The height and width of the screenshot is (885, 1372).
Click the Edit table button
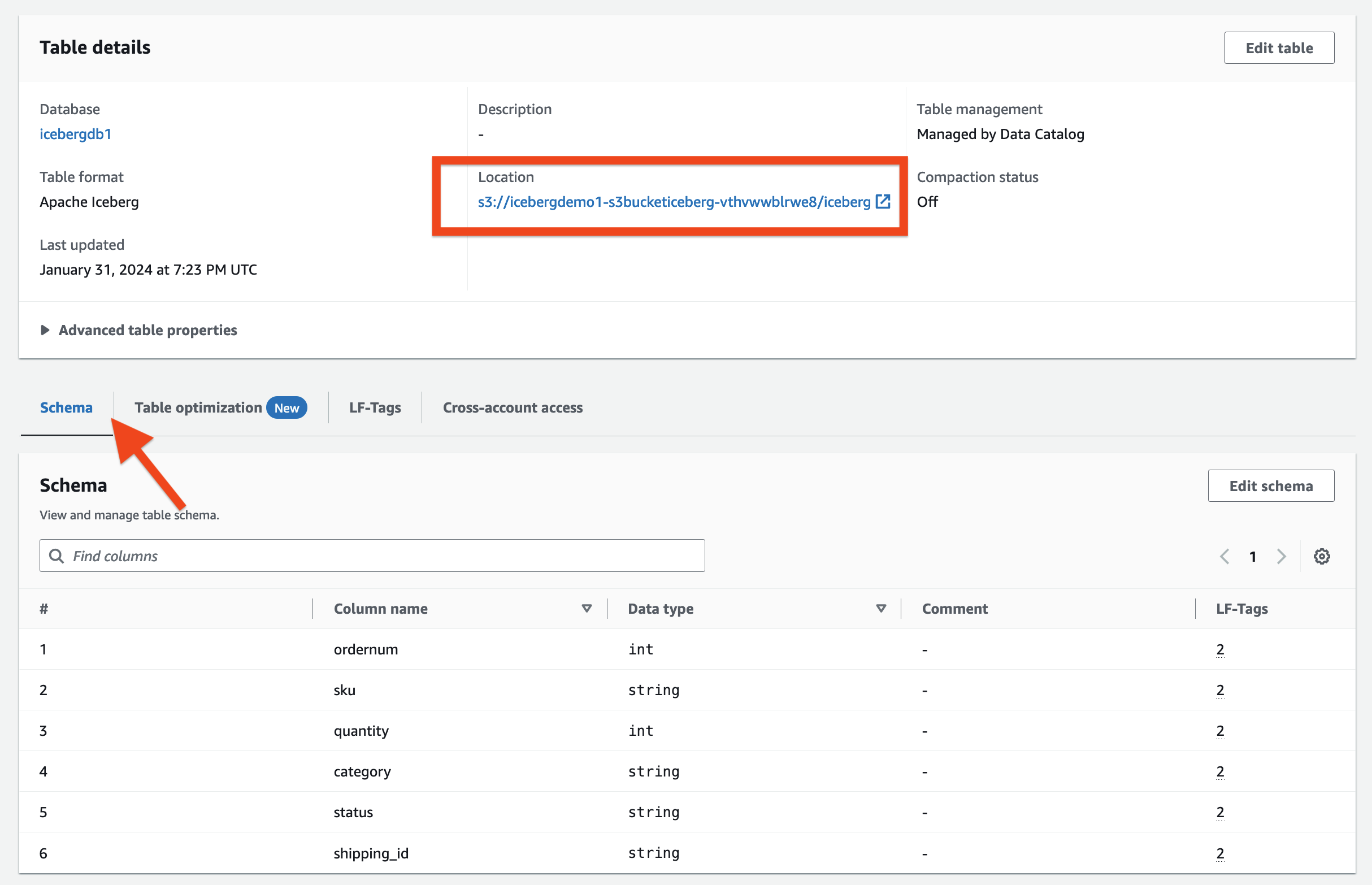pyautogui.click(x=1279, y=47)
